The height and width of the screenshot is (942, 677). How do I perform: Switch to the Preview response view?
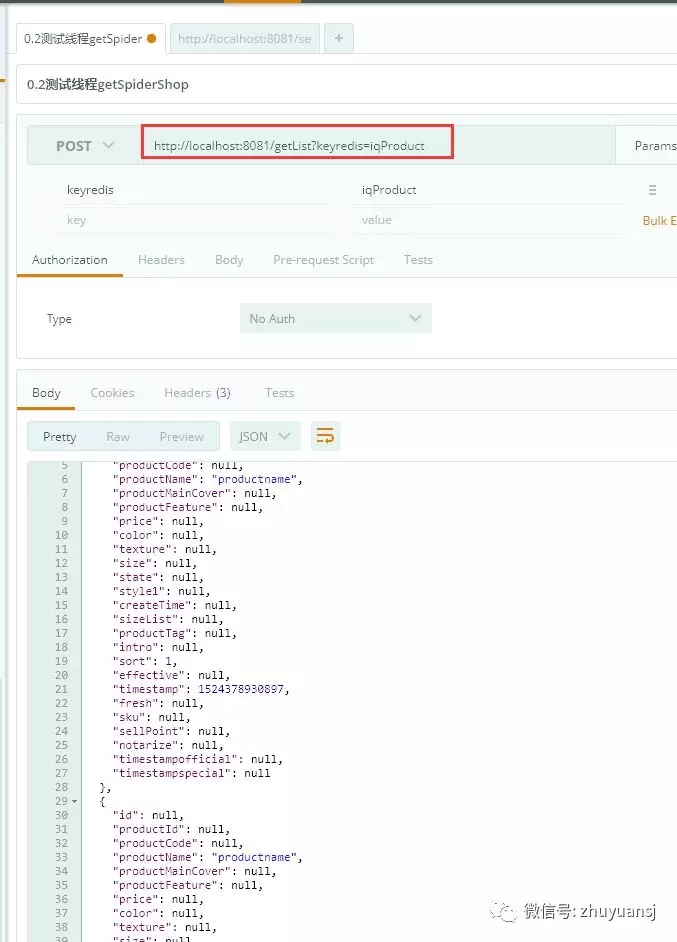pyautogui.click(x=181, y=437)
